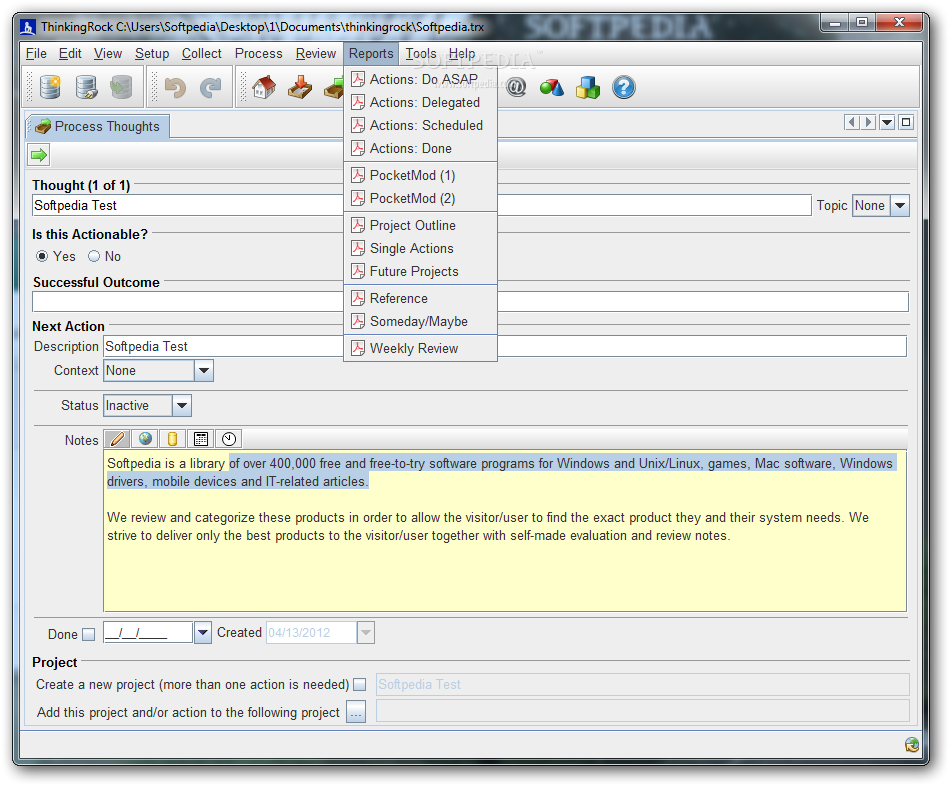Tick the Done checkbox
This screenshot has width=950, height=786.
click(x=89, y=634)
